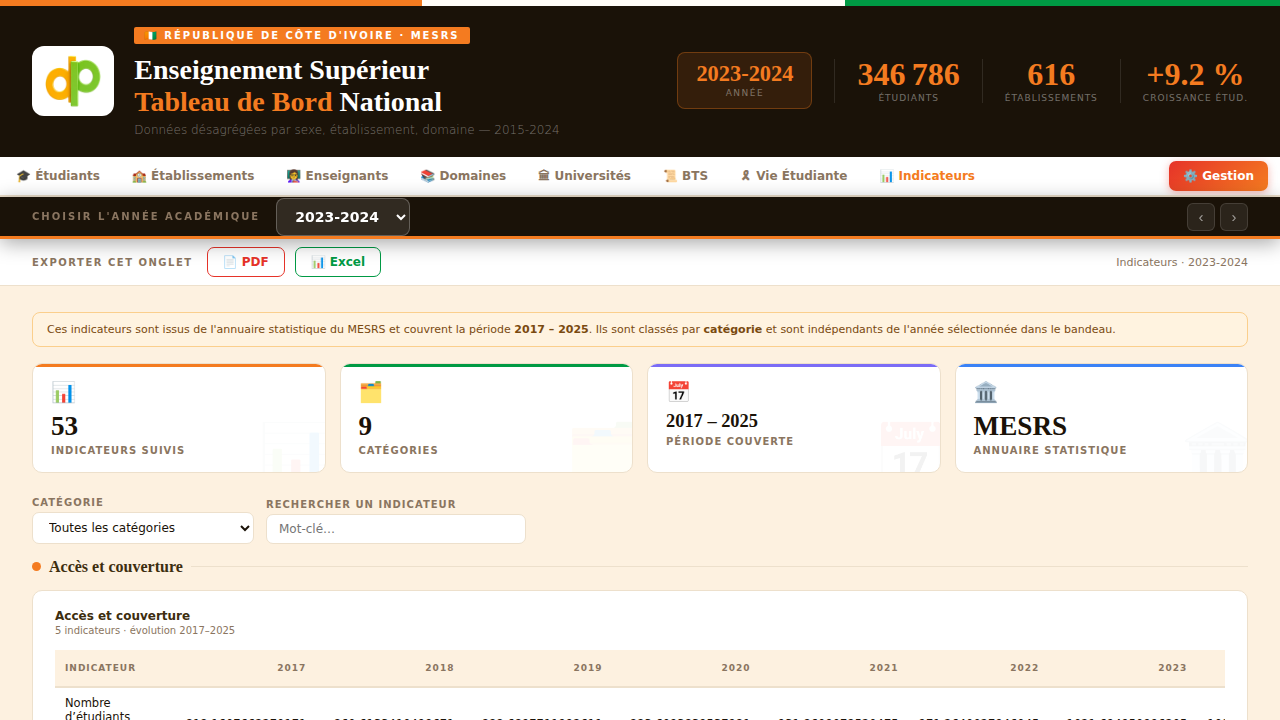Viewport: 1280px width, 720px height.
Task: Click the 2018 column header
Action: (x=439, y=668)
